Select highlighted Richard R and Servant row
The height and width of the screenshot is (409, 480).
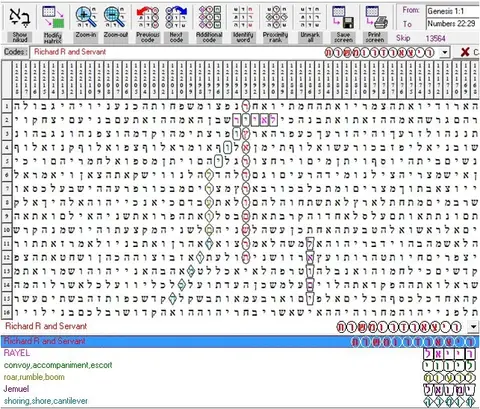[x=239, y=341]
